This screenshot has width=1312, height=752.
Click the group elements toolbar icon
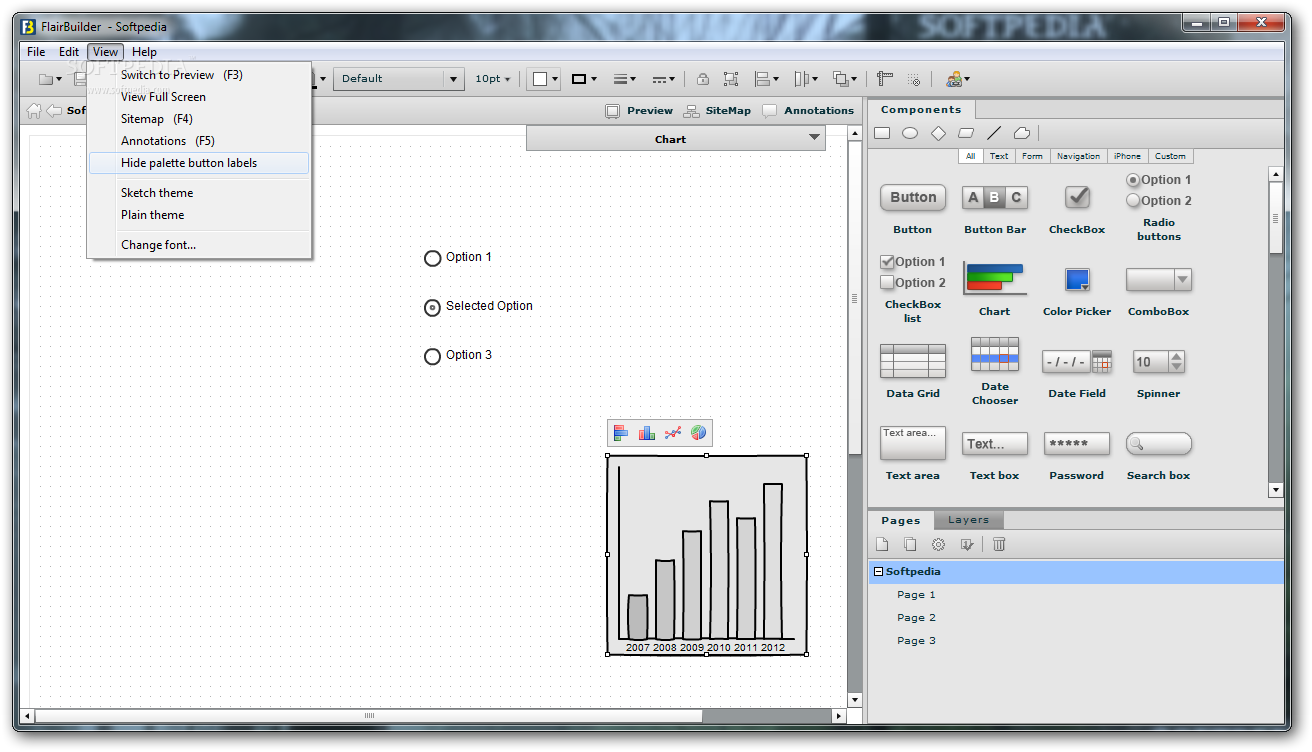point(731,79)
